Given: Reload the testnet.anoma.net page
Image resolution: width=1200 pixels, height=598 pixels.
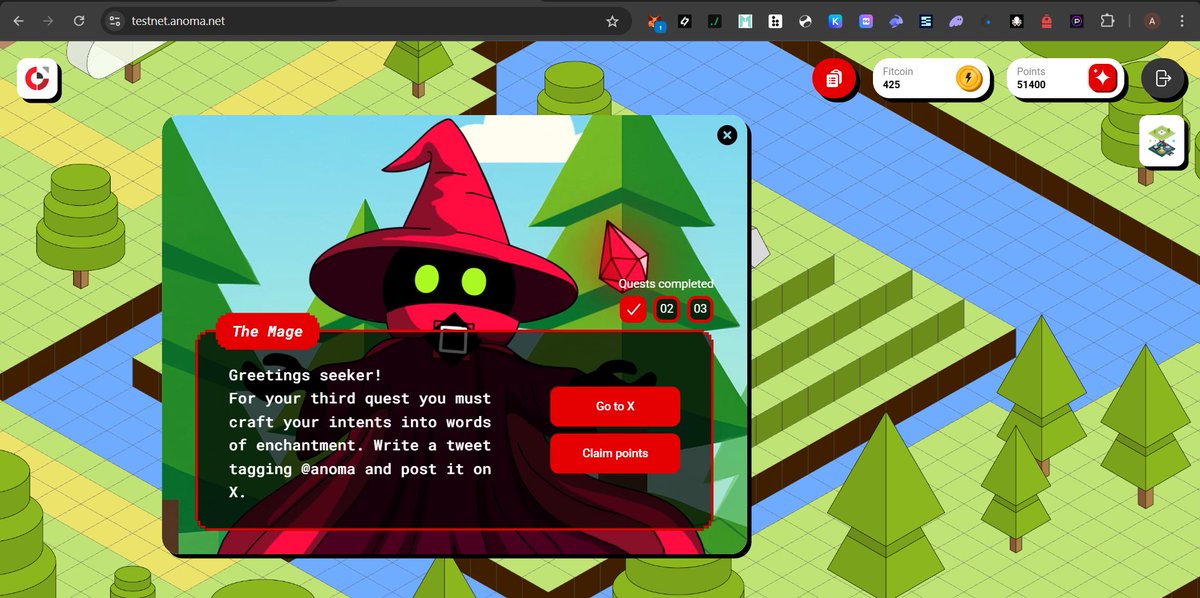Looking at the screenshot, I should tap(78, 21).
